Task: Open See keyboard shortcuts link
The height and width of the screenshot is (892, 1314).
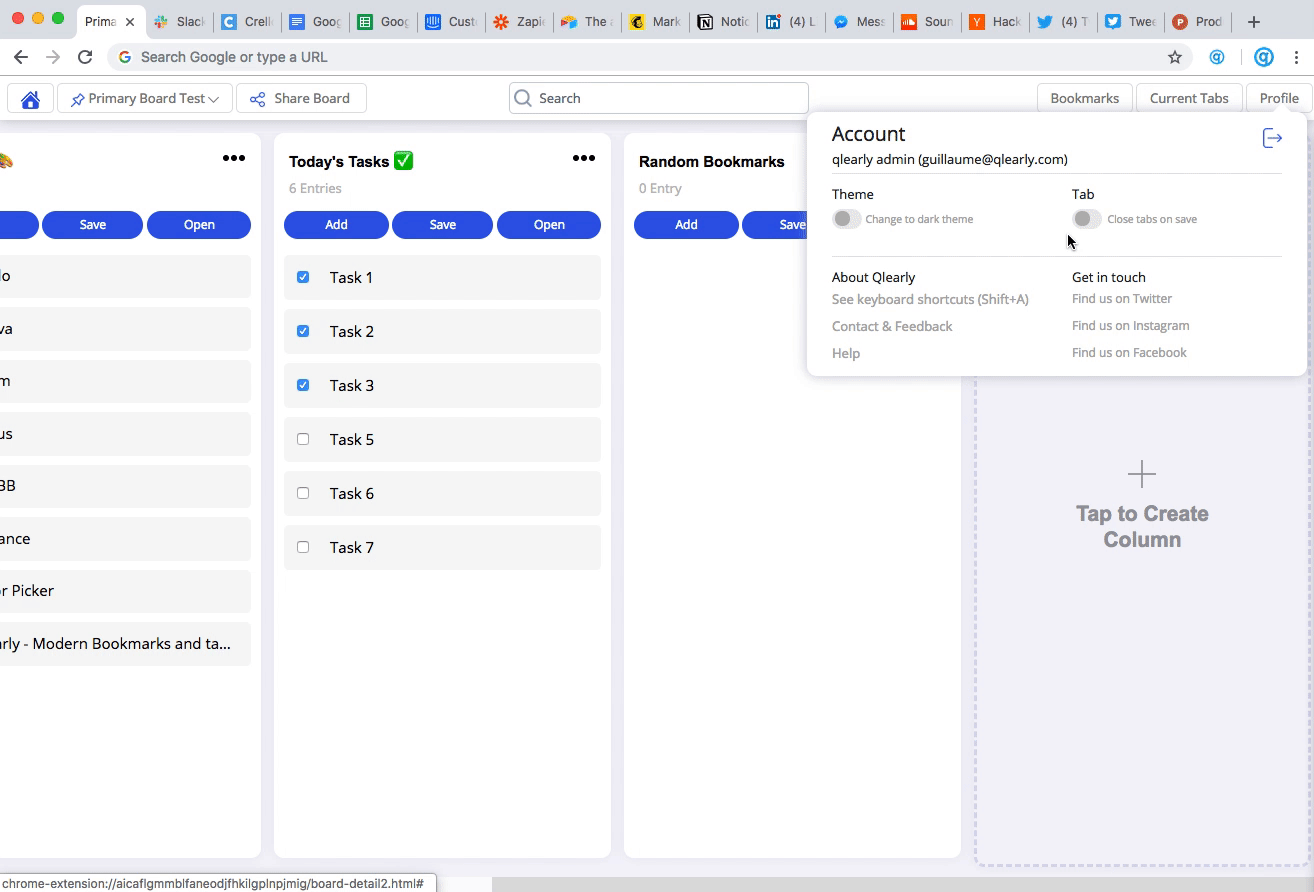Action: pos(930,299)
